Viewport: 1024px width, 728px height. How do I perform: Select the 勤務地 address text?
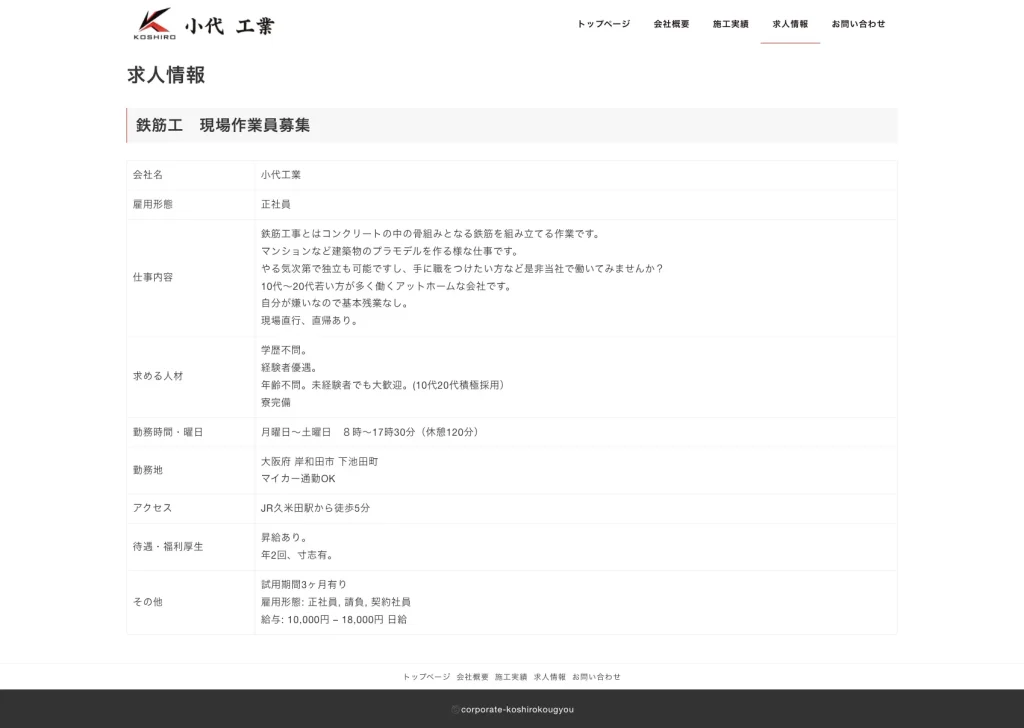317,461
